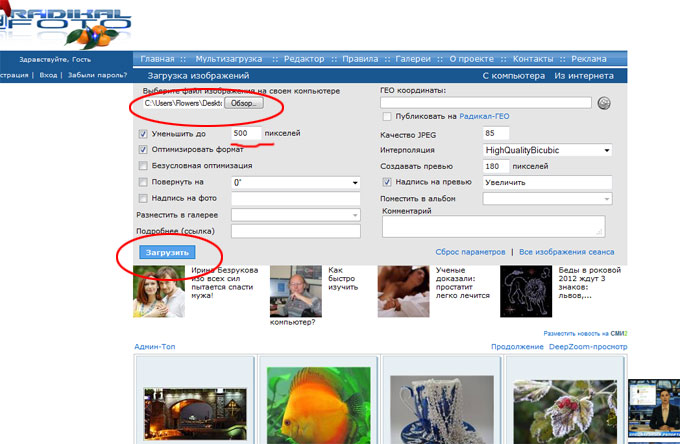The width and height of the screenshot is (680, 444).
Task: Go to the 'Редактор' menu item
Action: pos(309,59)
